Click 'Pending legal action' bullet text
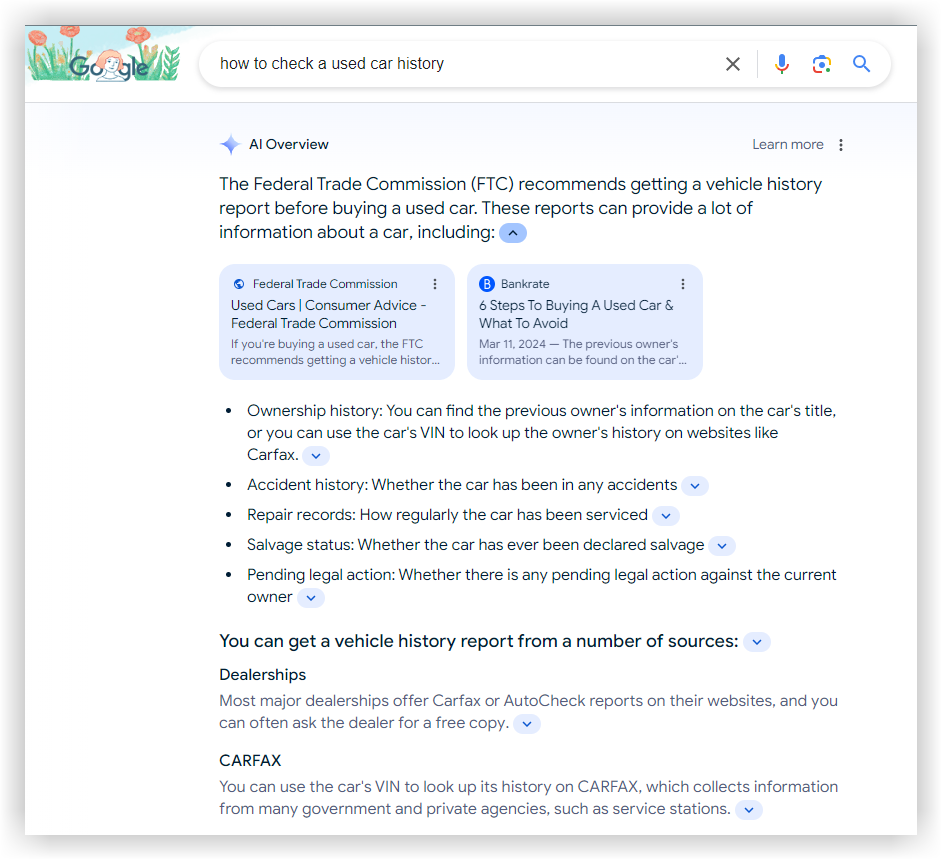The image size is (942, 860). pyautogui.click(x=541, y=586)
